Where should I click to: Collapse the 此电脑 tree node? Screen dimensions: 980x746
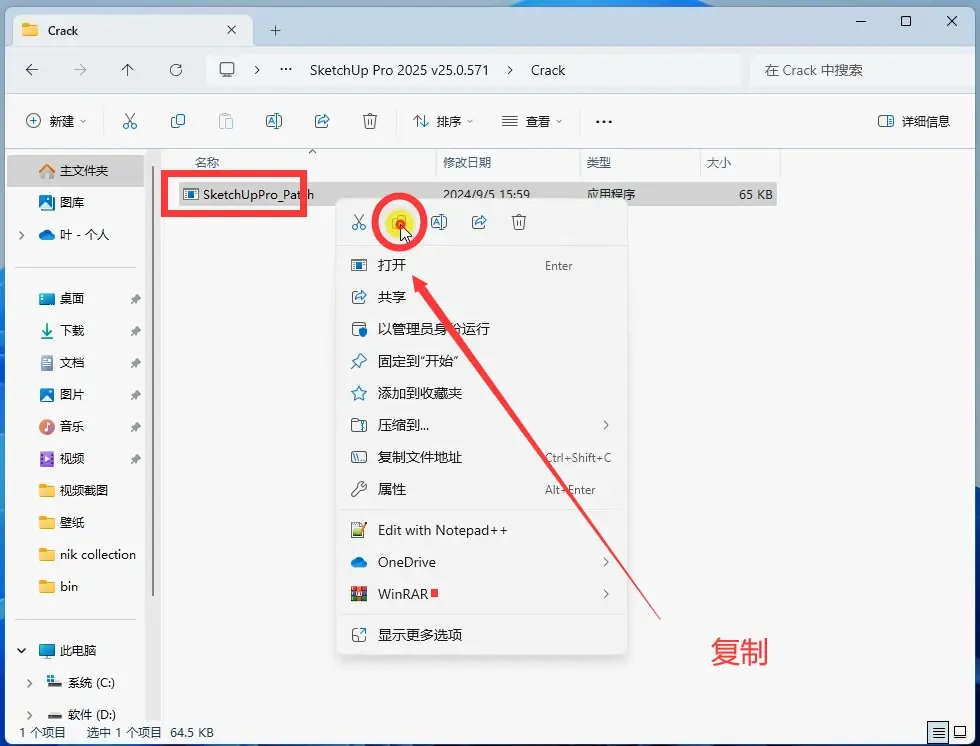[22, 650]
